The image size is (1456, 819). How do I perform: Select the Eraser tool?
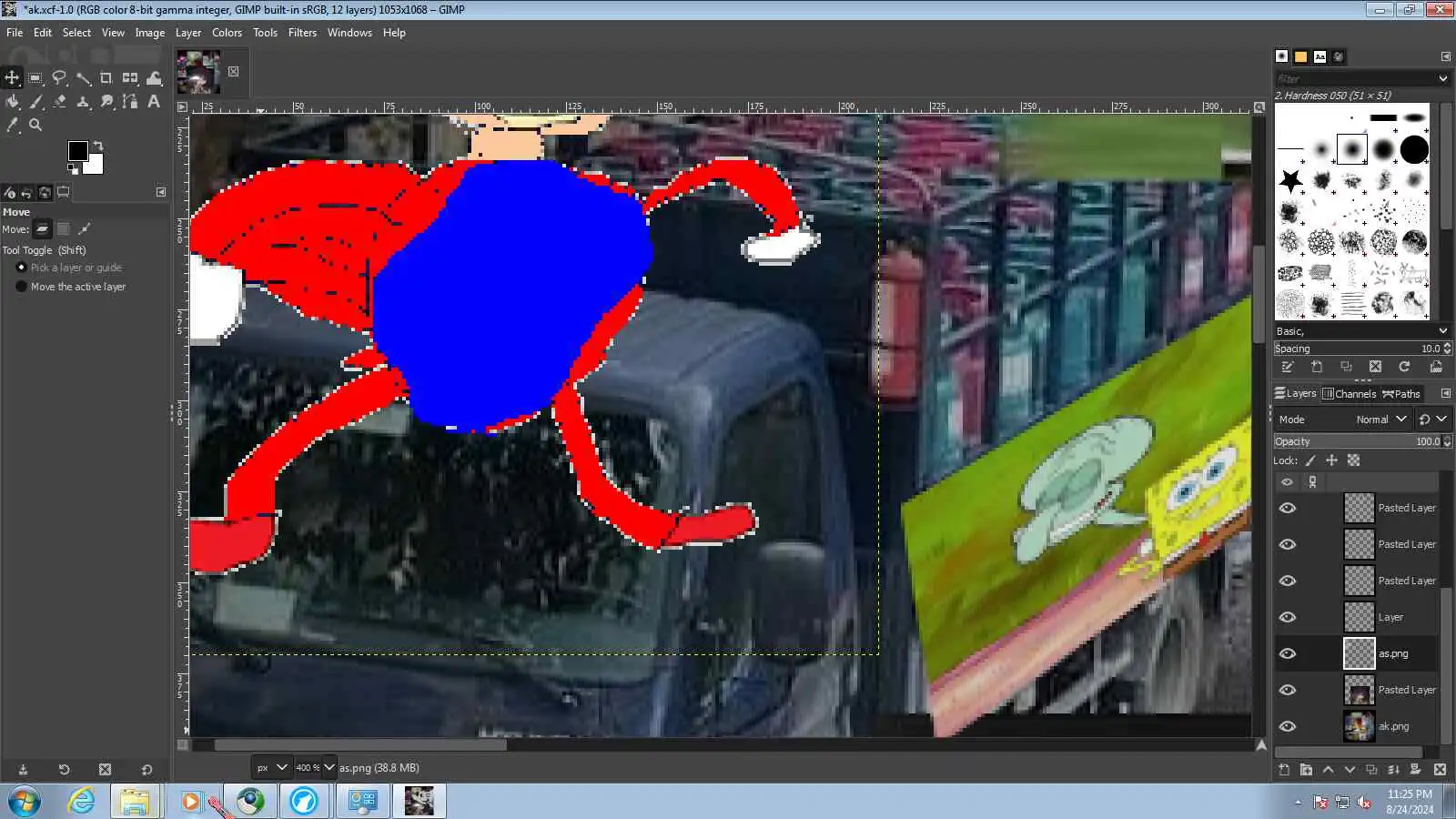59,102
